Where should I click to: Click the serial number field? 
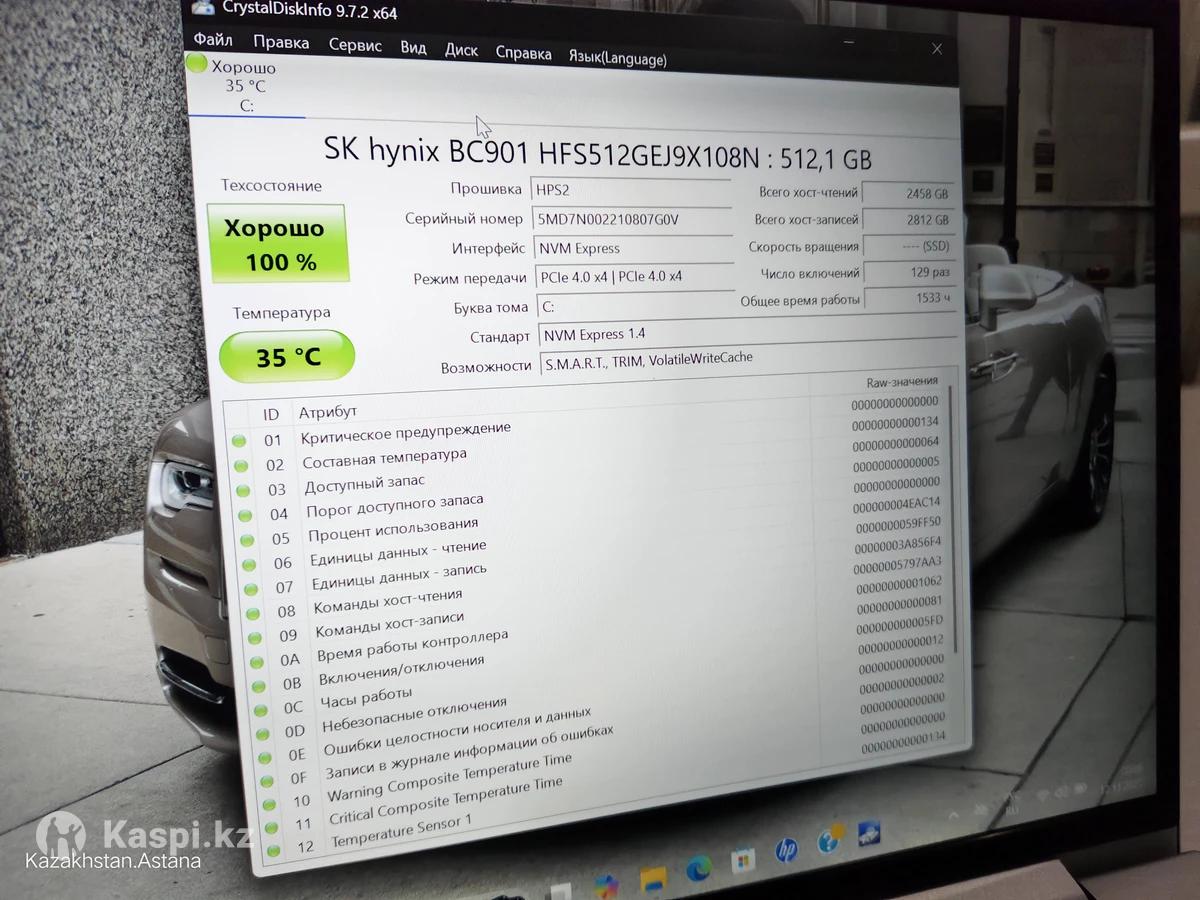pos(631,220)
